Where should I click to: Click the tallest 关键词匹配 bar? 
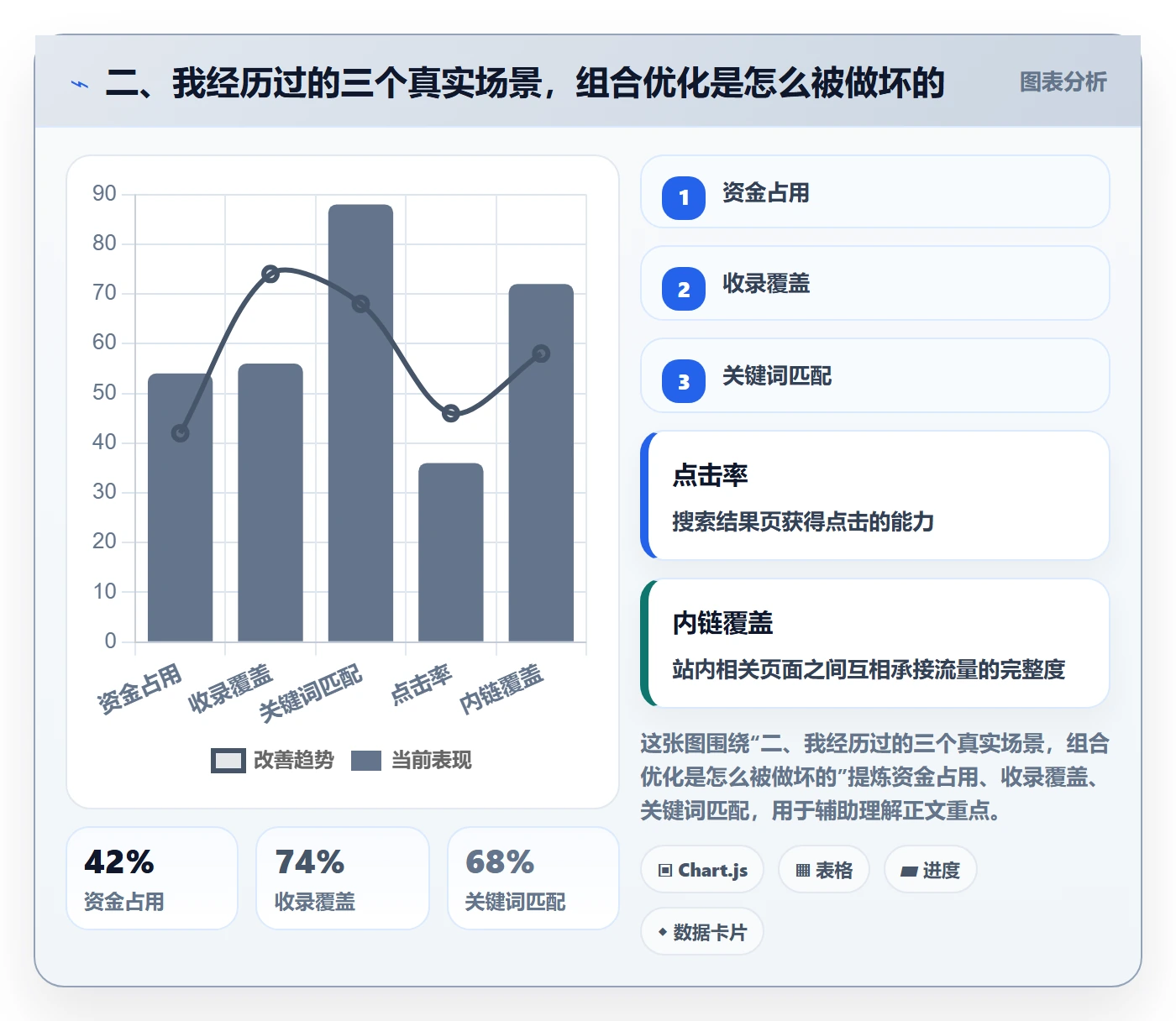click(x=360, y=423)
